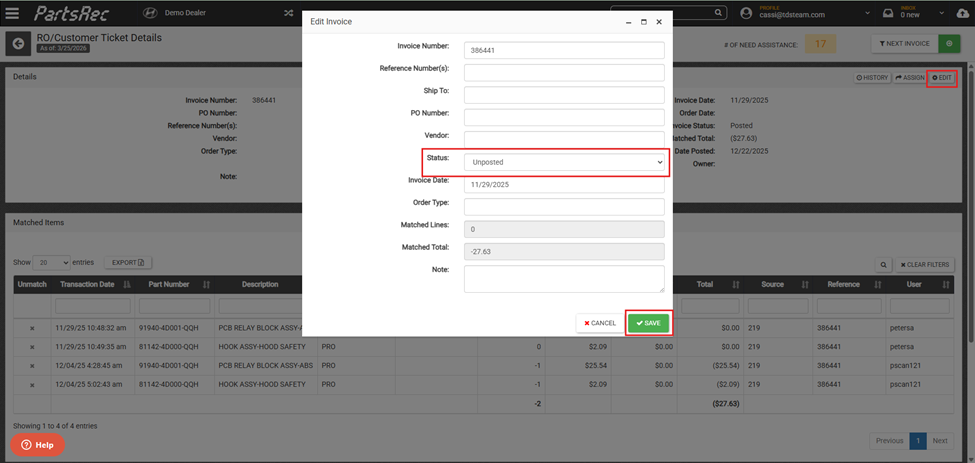Click the Vendor field in dialog
Screen dimensions: 975x463
click(x=564, y=139)
